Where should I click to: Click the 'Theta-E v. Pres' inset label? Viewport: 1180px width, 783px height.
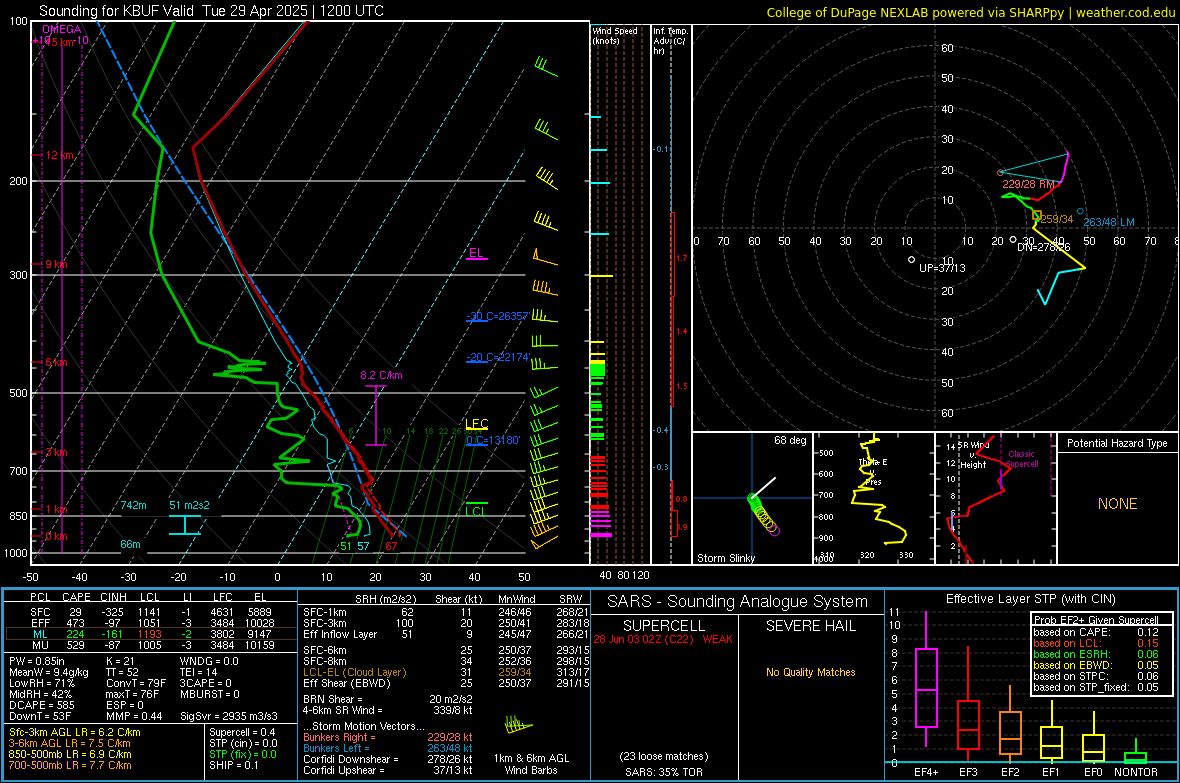coord(873,471)
